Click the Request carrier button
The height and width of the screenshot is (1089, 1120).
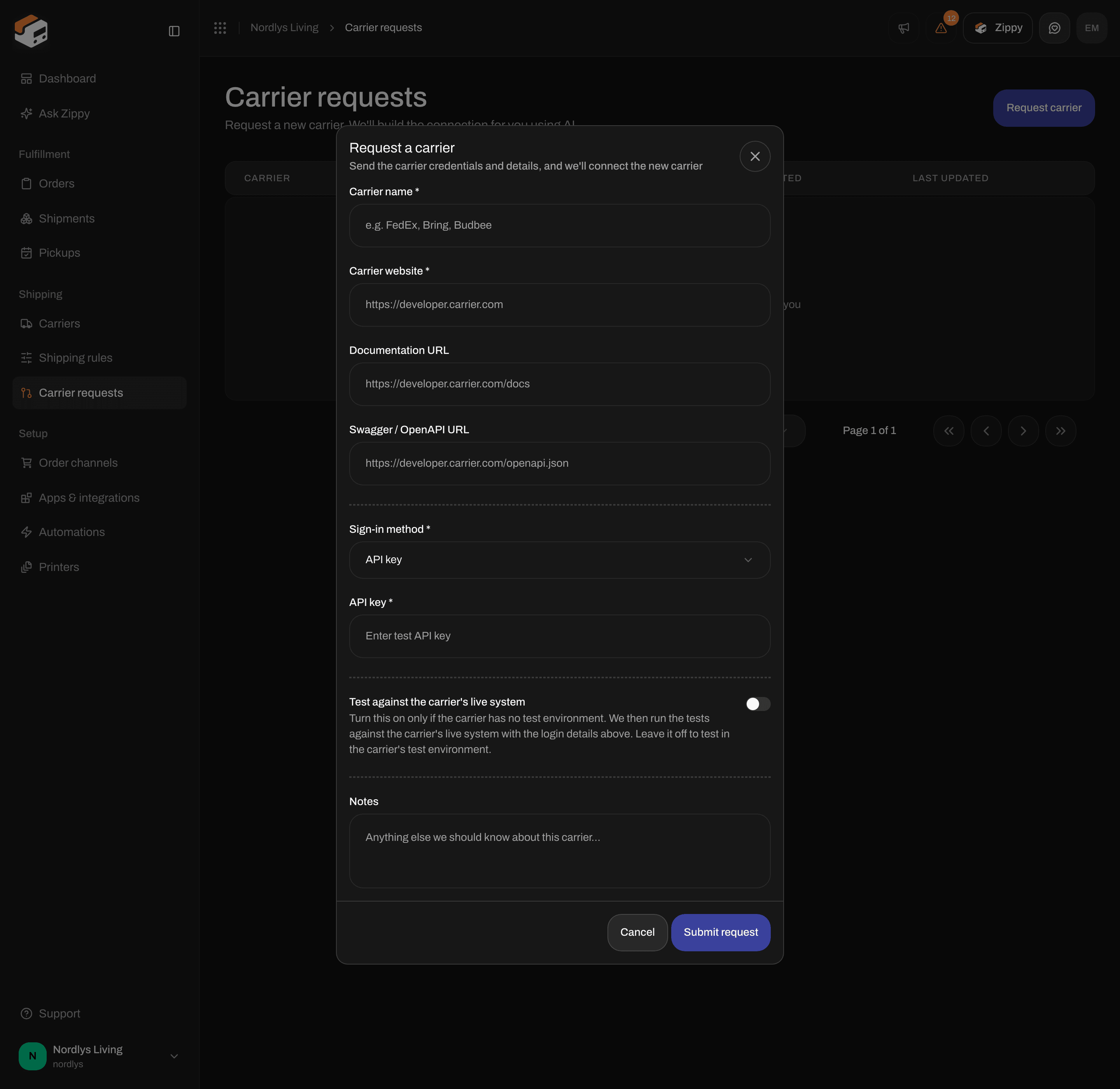coord(1043,108)
